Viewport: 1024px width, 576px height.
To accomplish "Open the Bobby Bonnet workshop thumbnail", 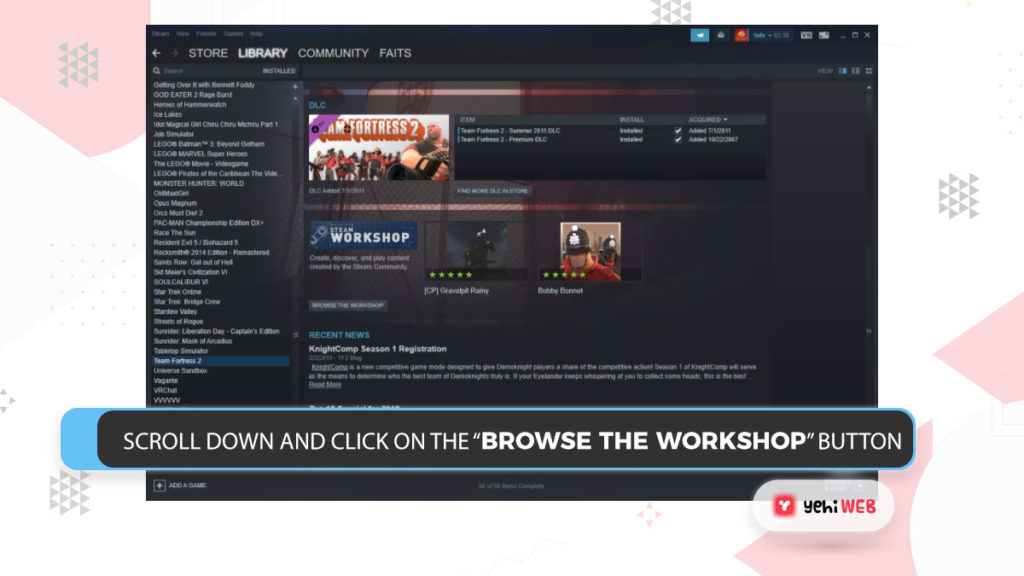I will [x=590, y=251].
